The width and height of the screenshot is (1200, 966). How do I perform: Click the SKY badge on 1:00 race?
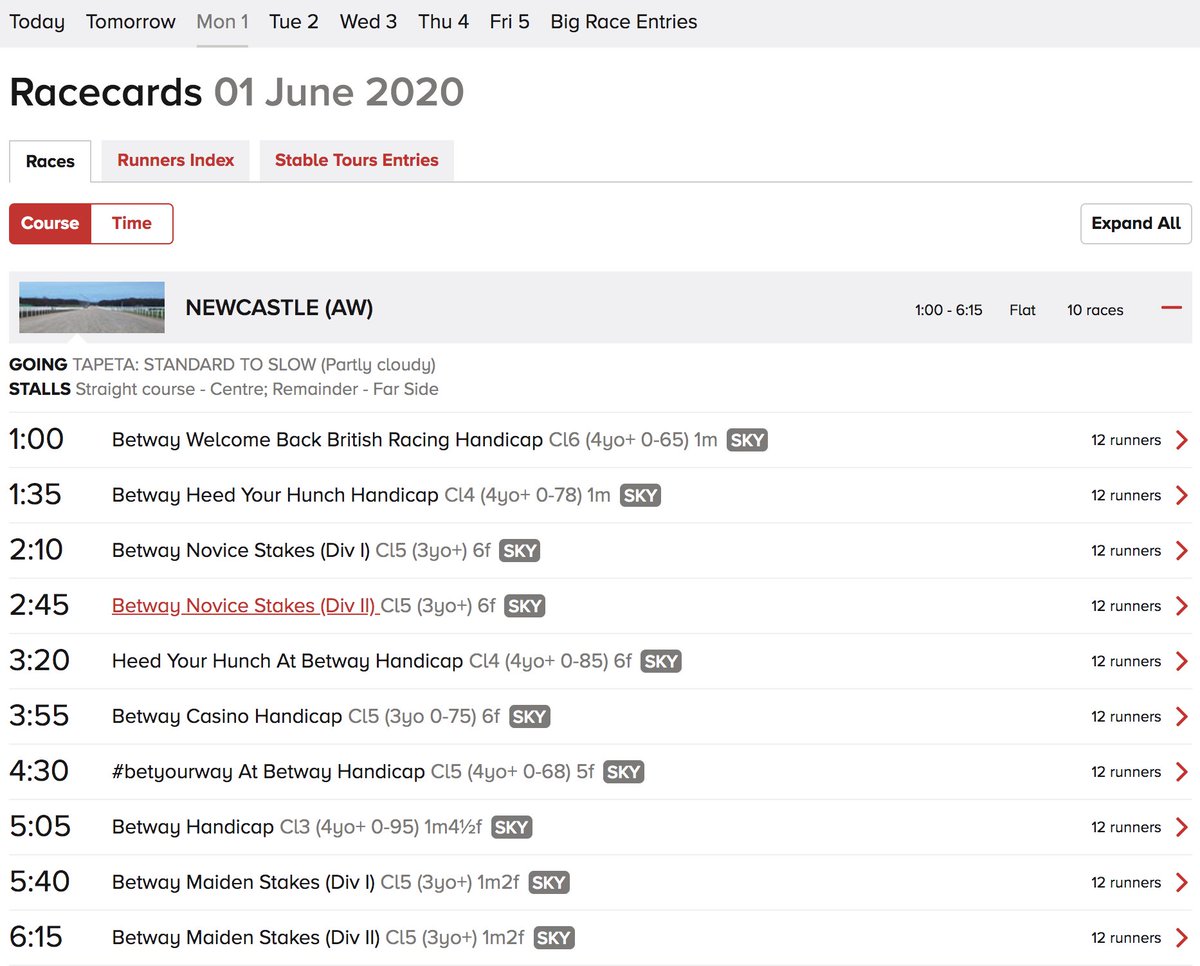tap(747, 440)
